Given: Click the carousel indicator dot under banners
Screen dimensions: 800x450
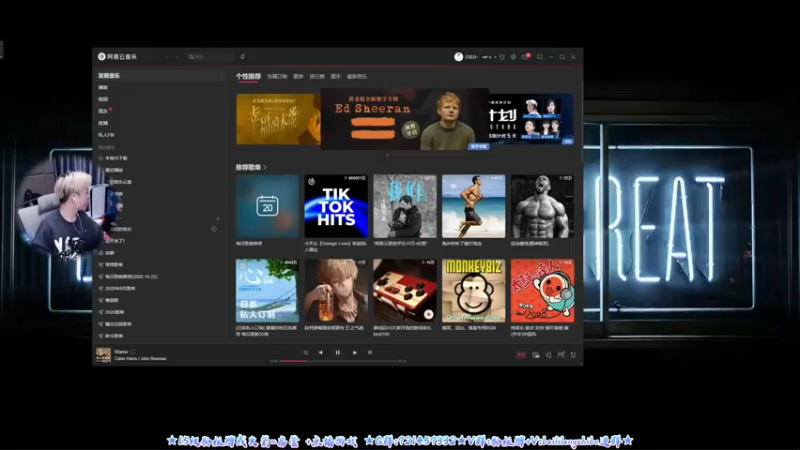Looking at the screenshot, I should 387,155.
